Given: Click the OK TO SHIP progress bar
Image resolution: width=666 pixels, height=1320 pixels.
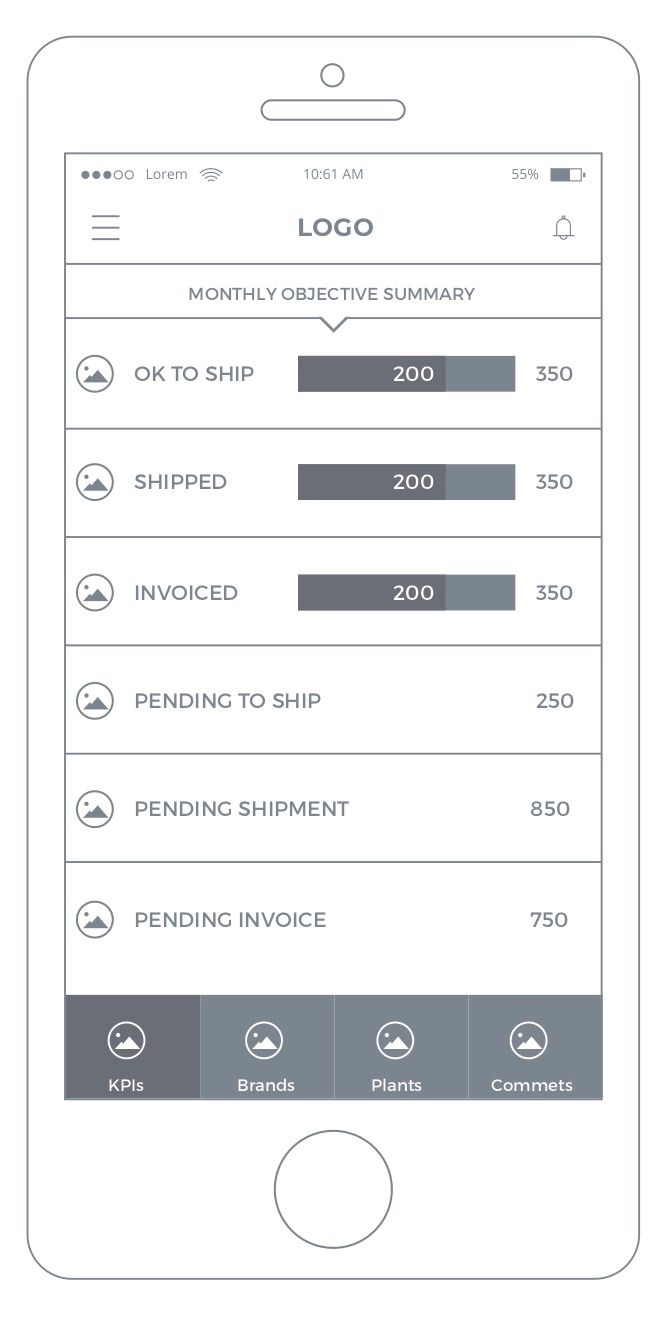Looking at the screenshot, I should (406, 374).
